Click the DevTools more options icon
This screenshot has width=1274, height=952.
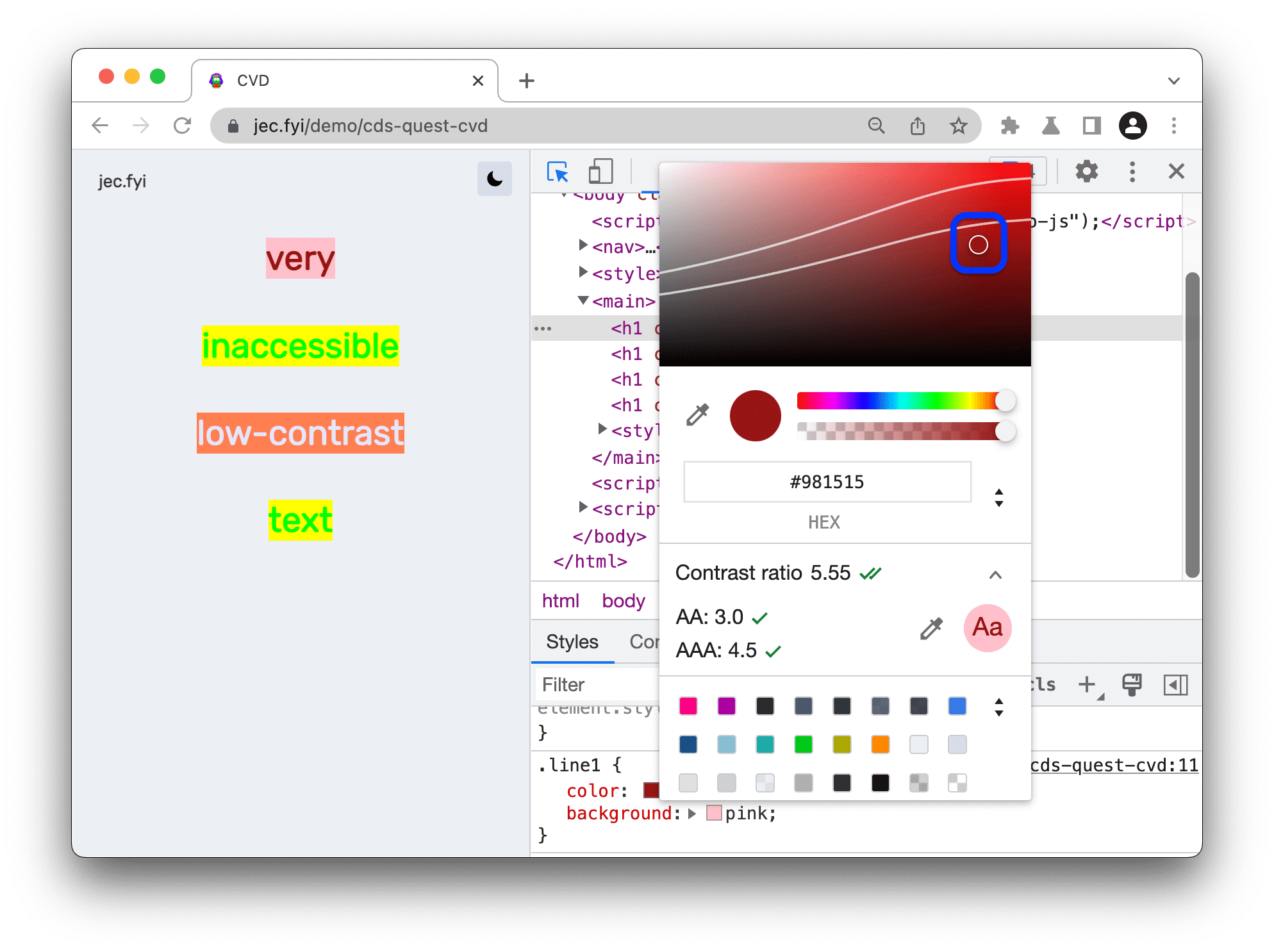pos(1129,170)
